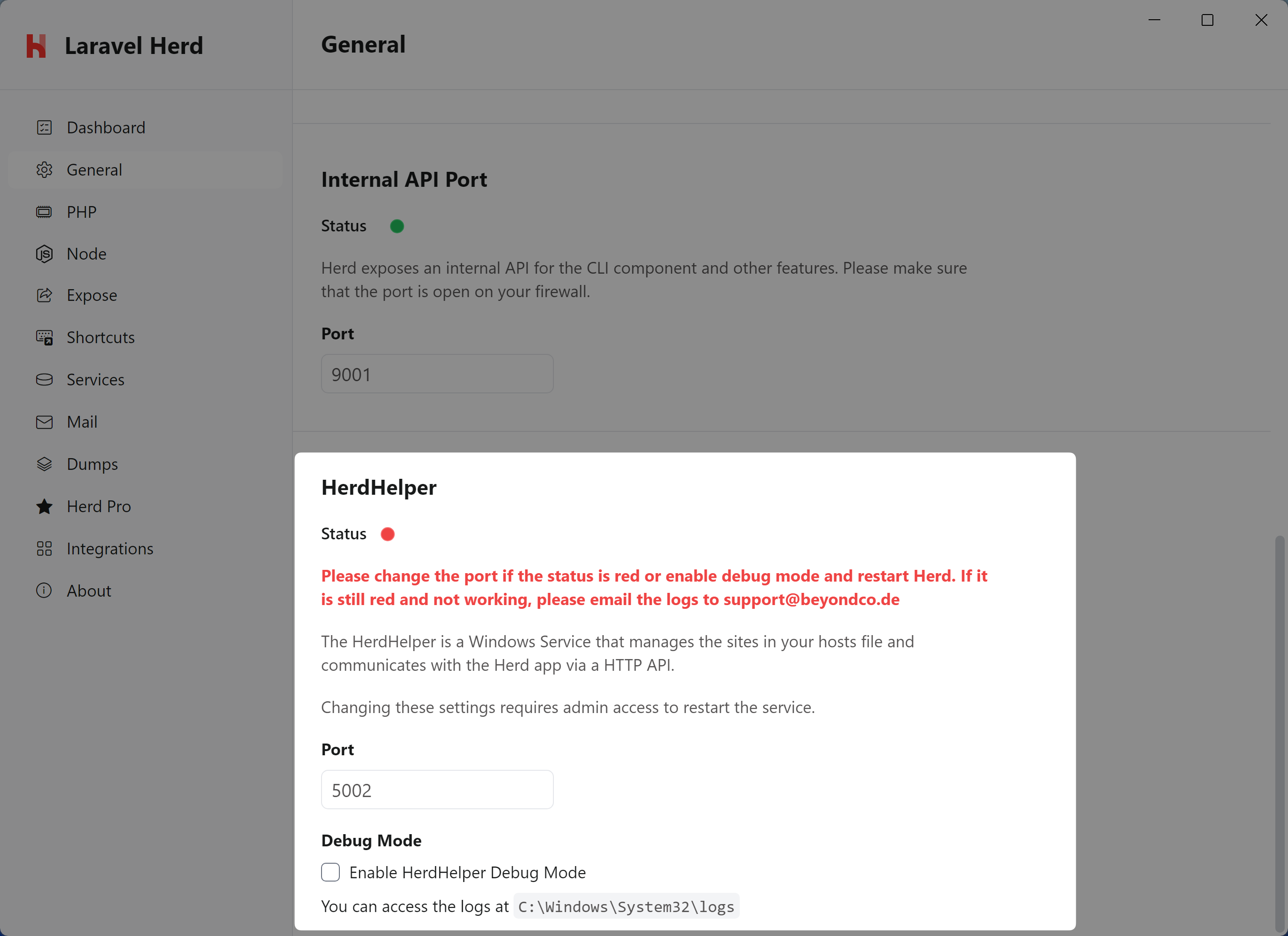Click the Herd Pro star icon
Screen dimensions: 1288x936
(44, 506)
